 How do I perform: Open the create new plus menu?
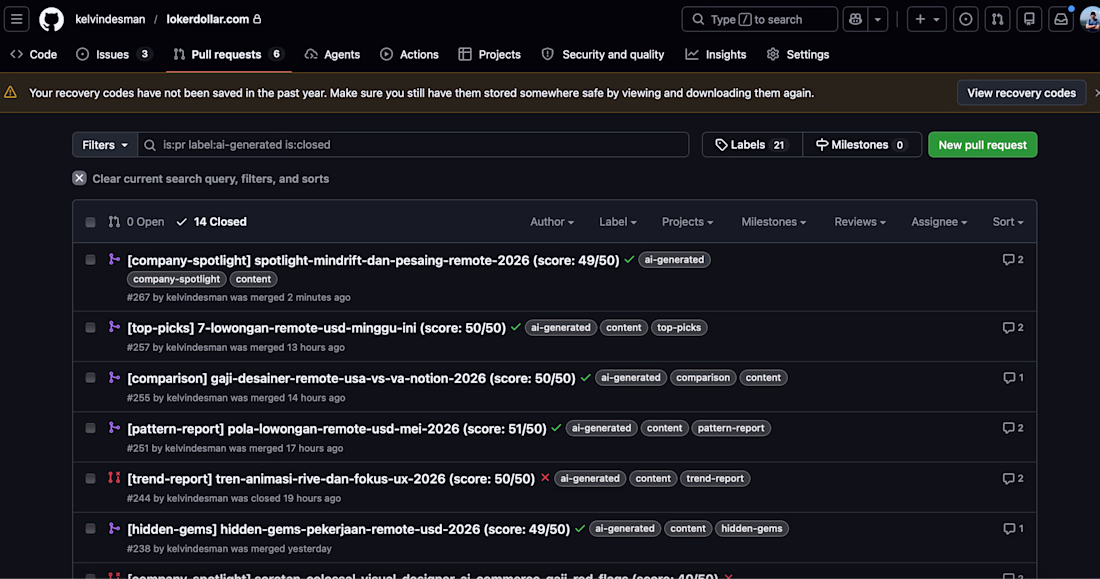(x=927, y=20)
